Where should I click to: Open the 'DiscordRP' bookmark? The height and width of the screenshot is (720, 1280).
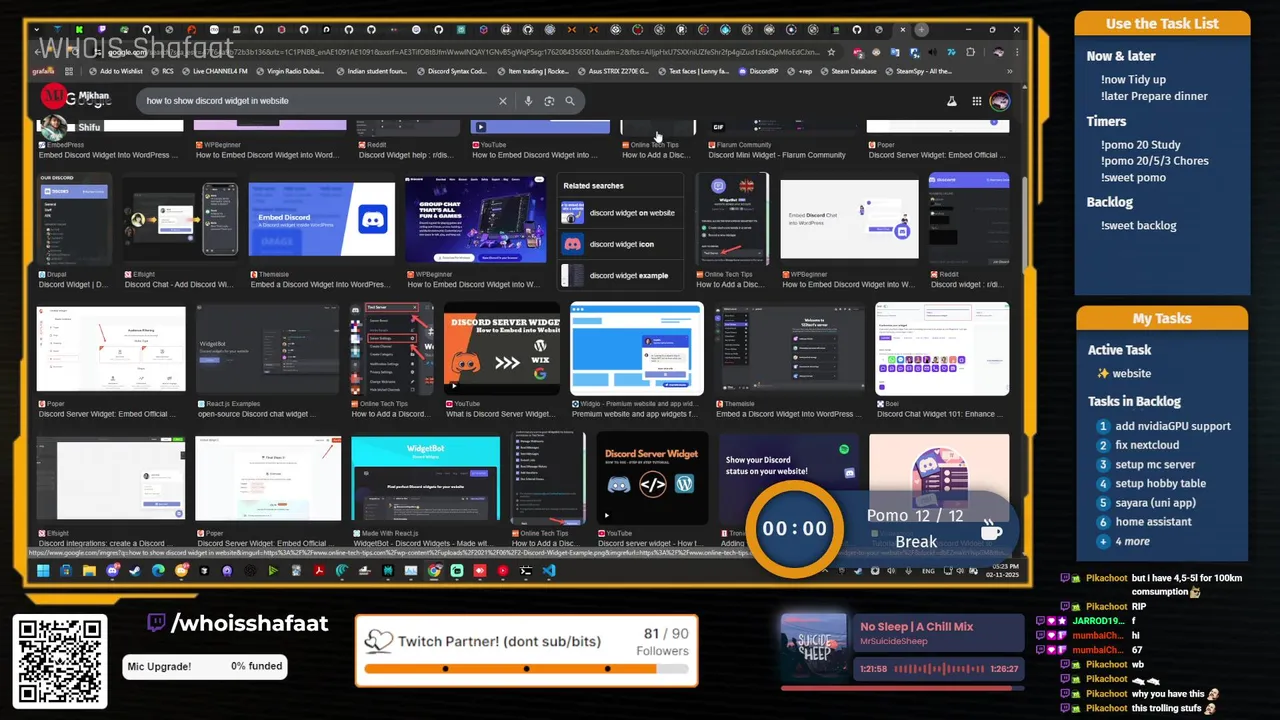click(758, 71)
